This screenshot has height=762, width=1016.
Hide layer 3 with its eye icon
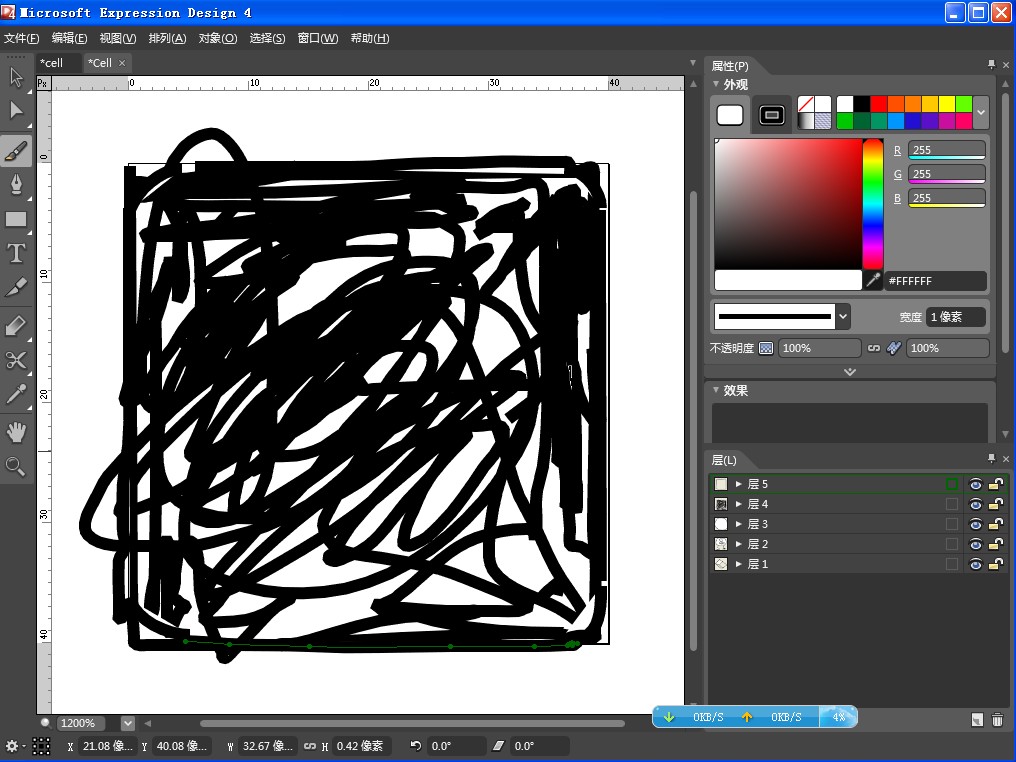(x=975, y=524)
